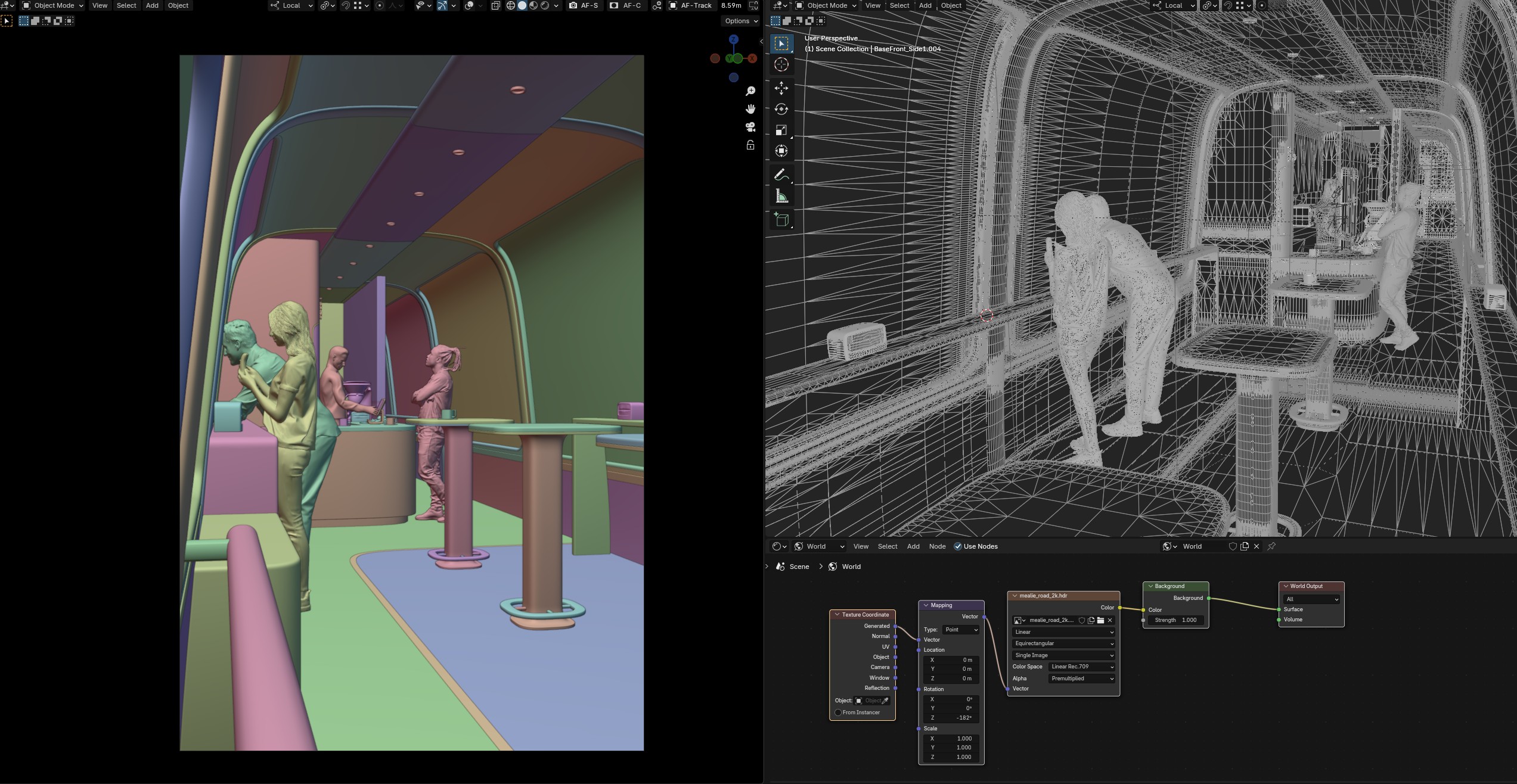Select the Annotate tool in right viewport
Image resolution: width=1517 pixels, height=784 pixels.
click(x=781, y=175)
